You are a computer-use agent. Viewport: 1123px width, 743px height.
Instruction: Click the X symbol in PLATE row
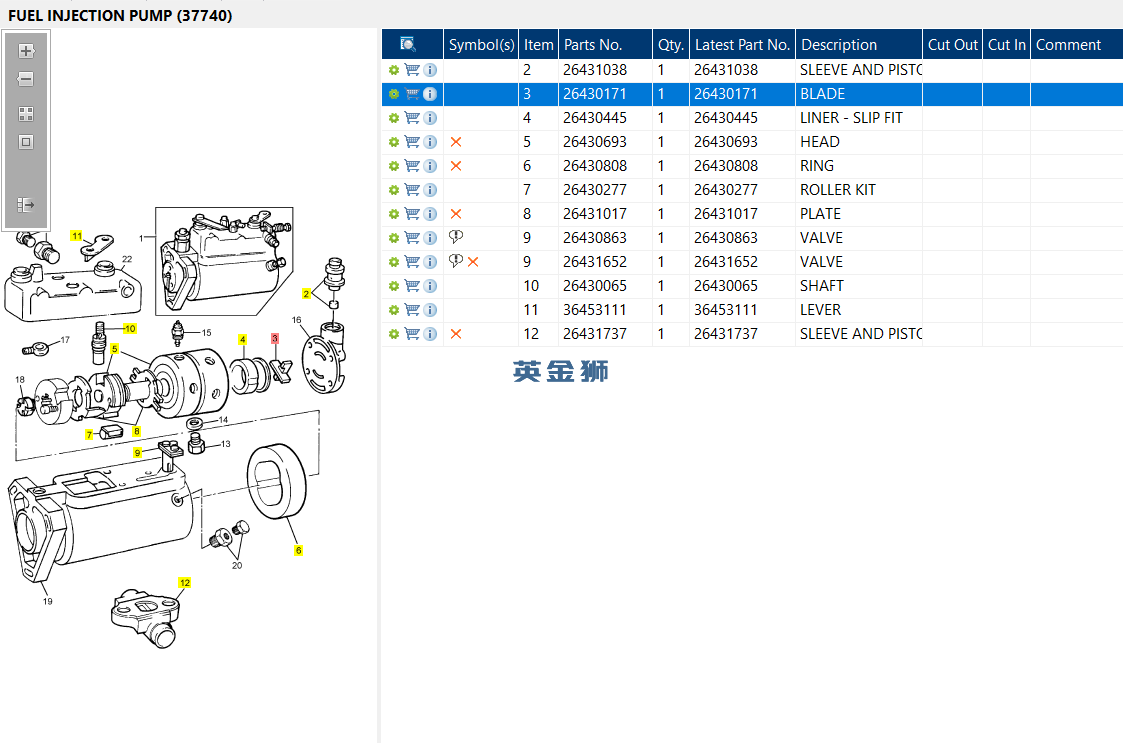[x=456, y=214]
